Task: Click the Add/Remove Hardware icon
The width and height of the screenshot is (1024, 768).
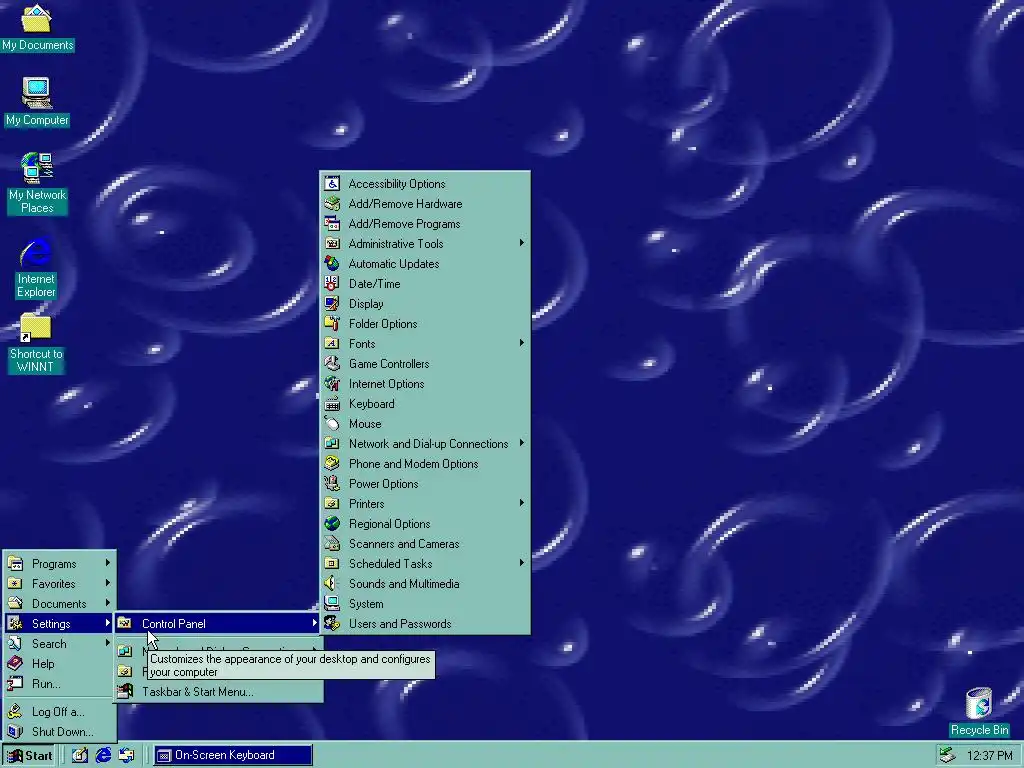Action: point(332,204)
